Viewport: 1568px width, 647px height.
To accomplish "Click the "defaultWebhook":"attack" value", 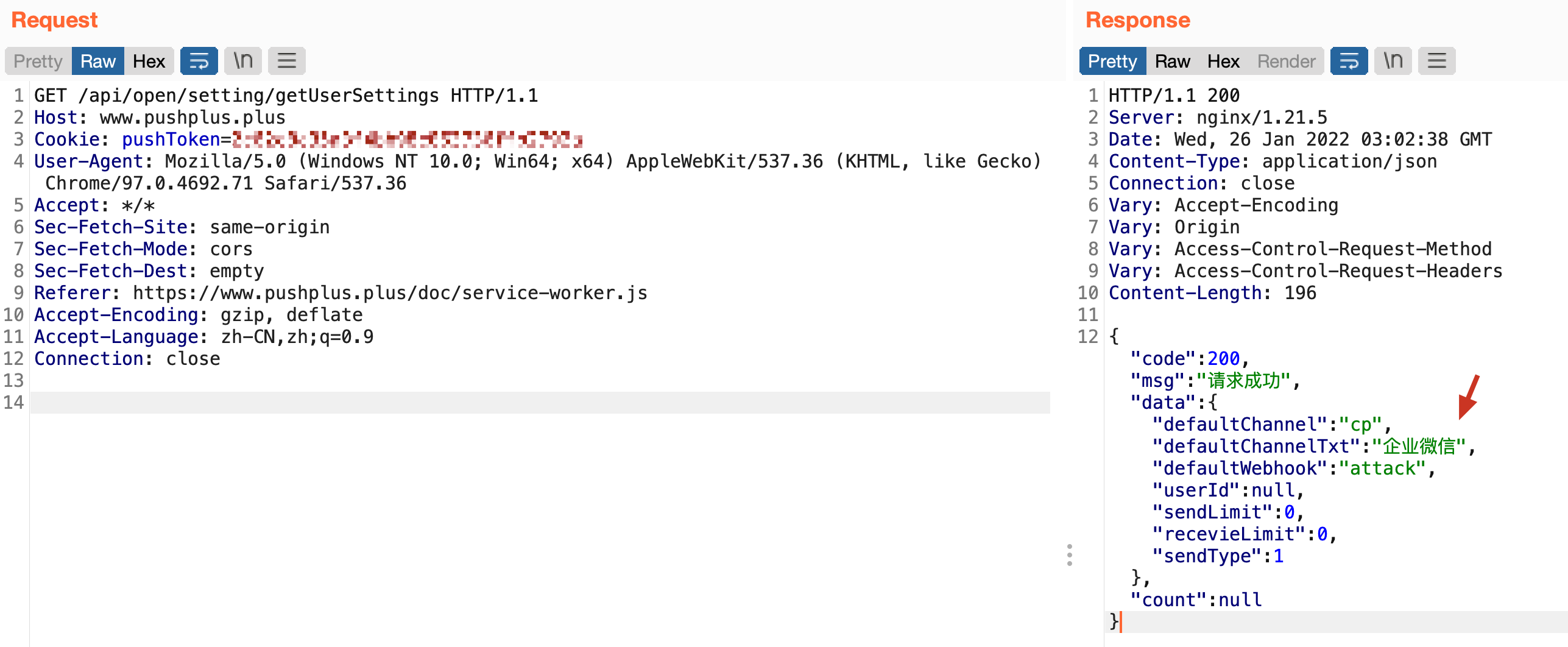I will [x=1382, y=468].
